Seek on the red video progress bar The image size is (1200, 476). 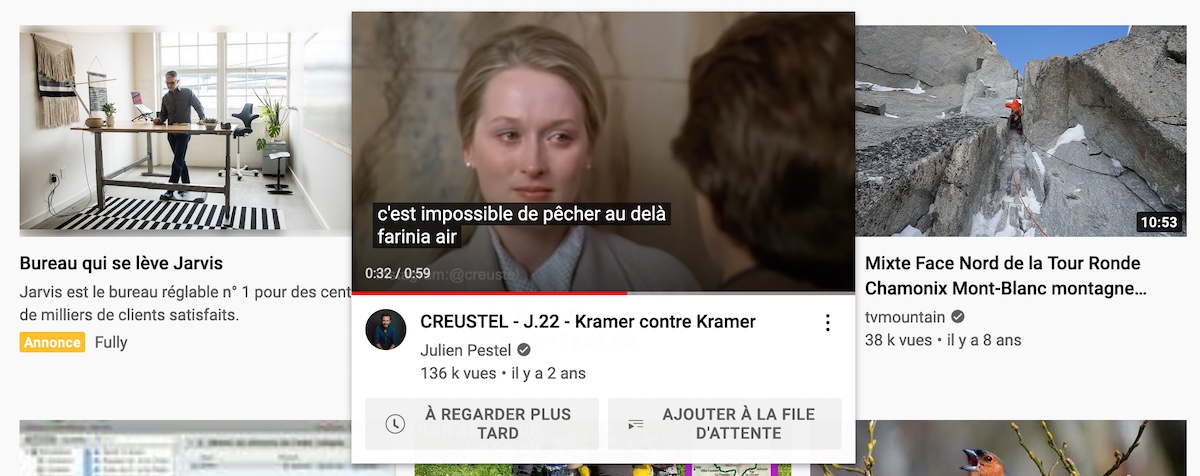pyautogui.click(x=603, y=293)
